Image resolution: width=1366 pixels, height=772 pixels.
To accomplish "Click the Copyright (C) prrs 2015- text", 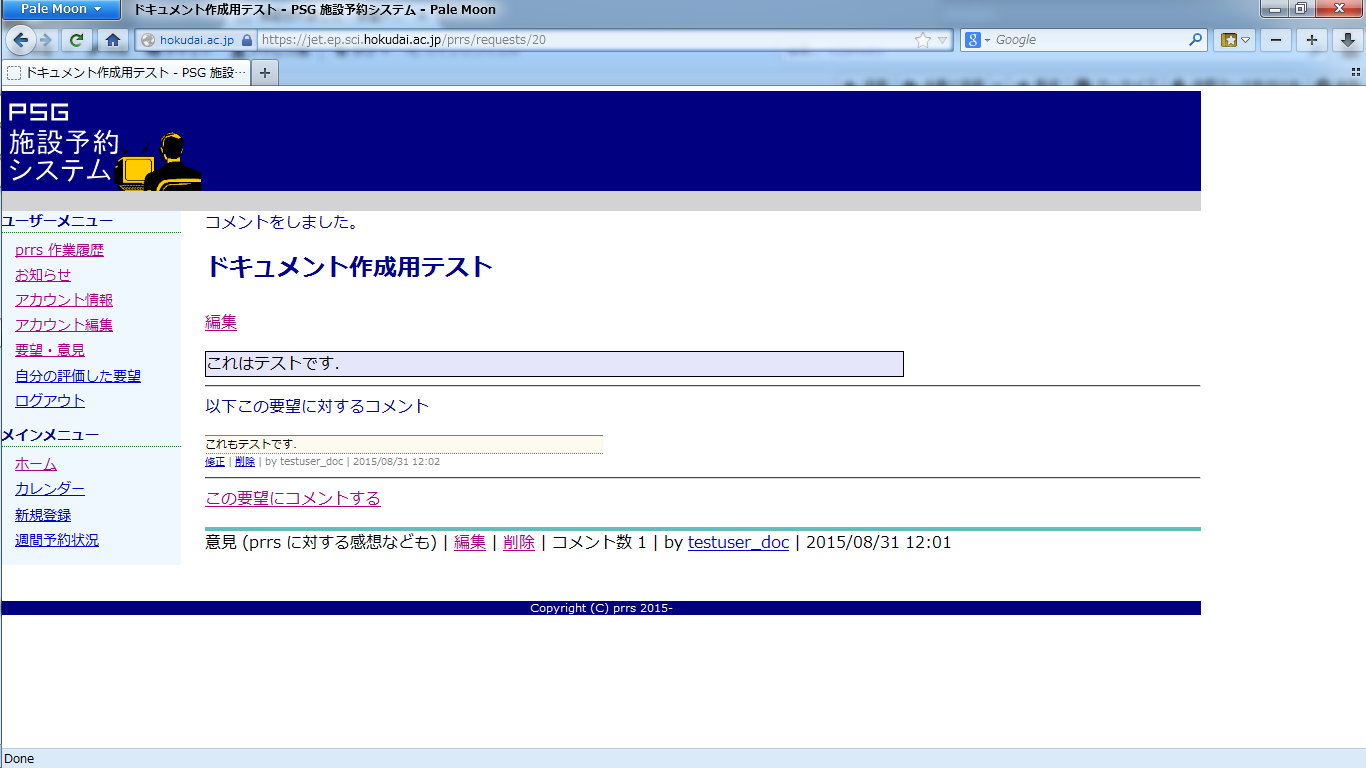I will pyautogui.click(x=601, y=608).
